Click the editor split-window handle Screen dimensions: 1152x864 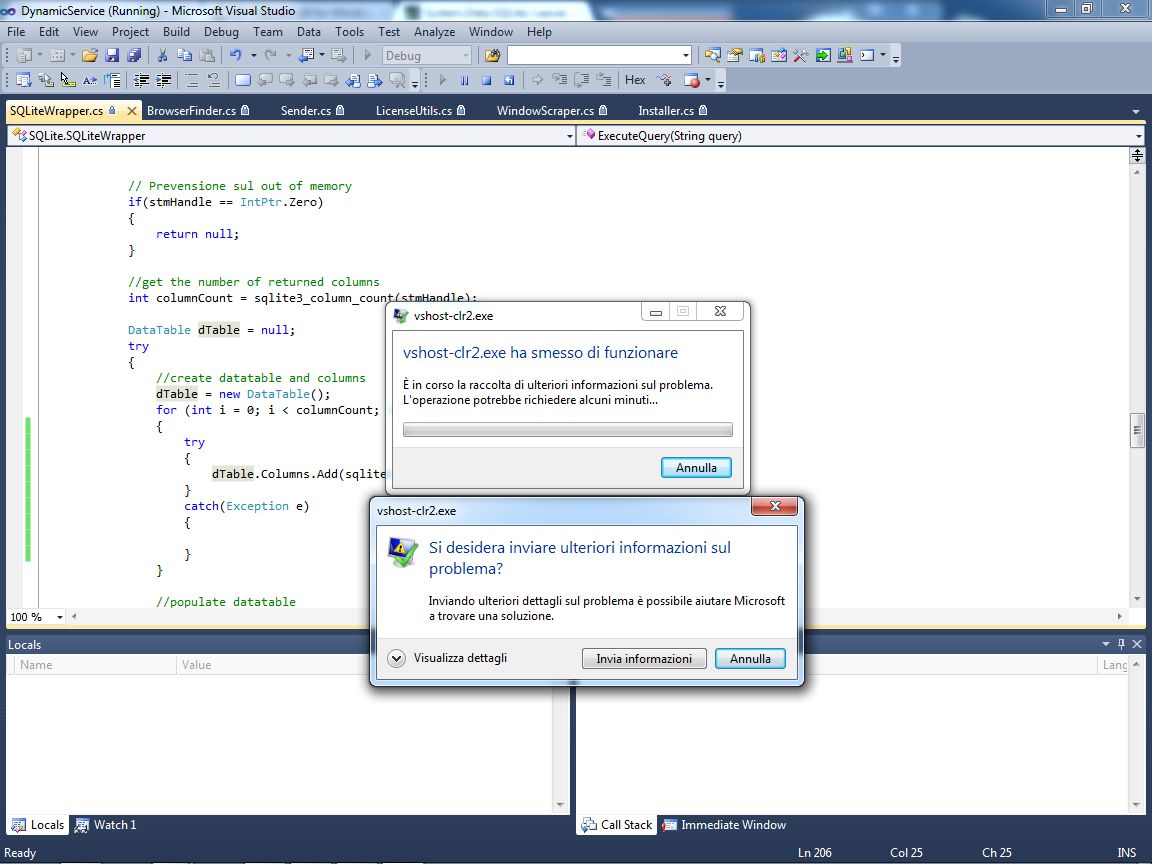pos(1137,155)
